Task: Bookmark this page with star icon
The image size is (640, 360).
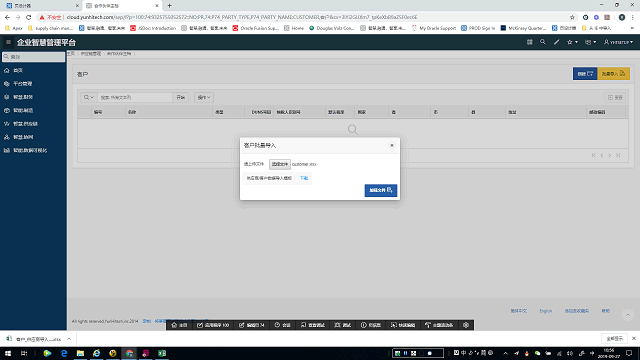Action: [572, 17]
